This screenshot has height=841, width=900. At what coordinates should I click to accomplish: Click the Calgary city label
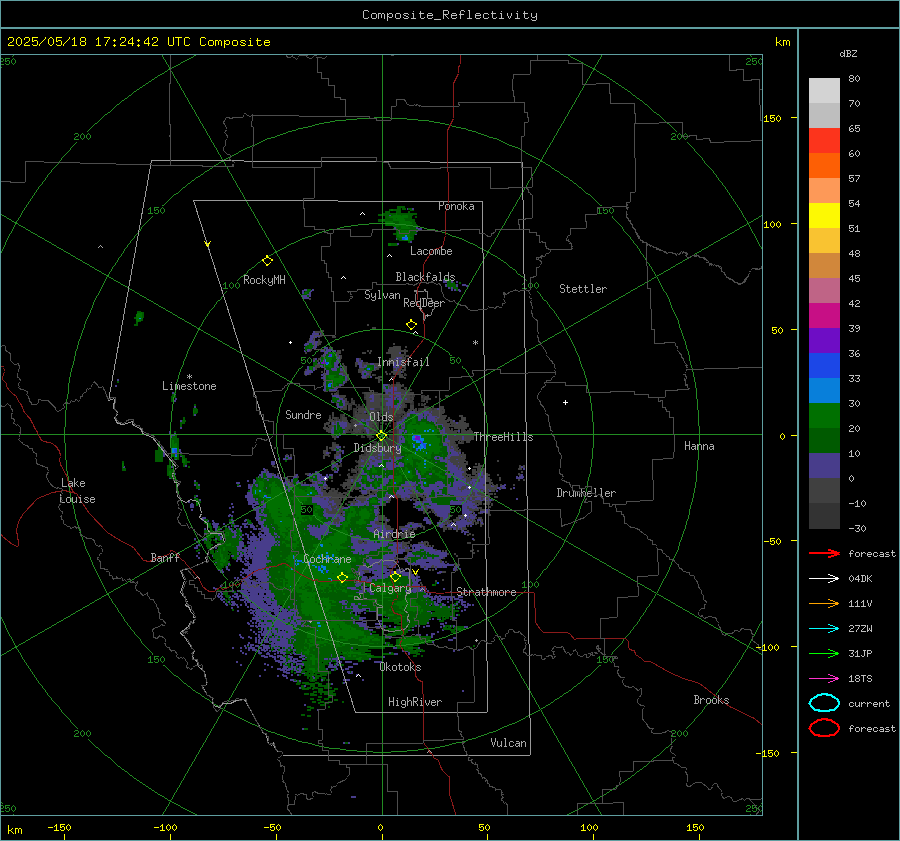[x=390, y=588]
